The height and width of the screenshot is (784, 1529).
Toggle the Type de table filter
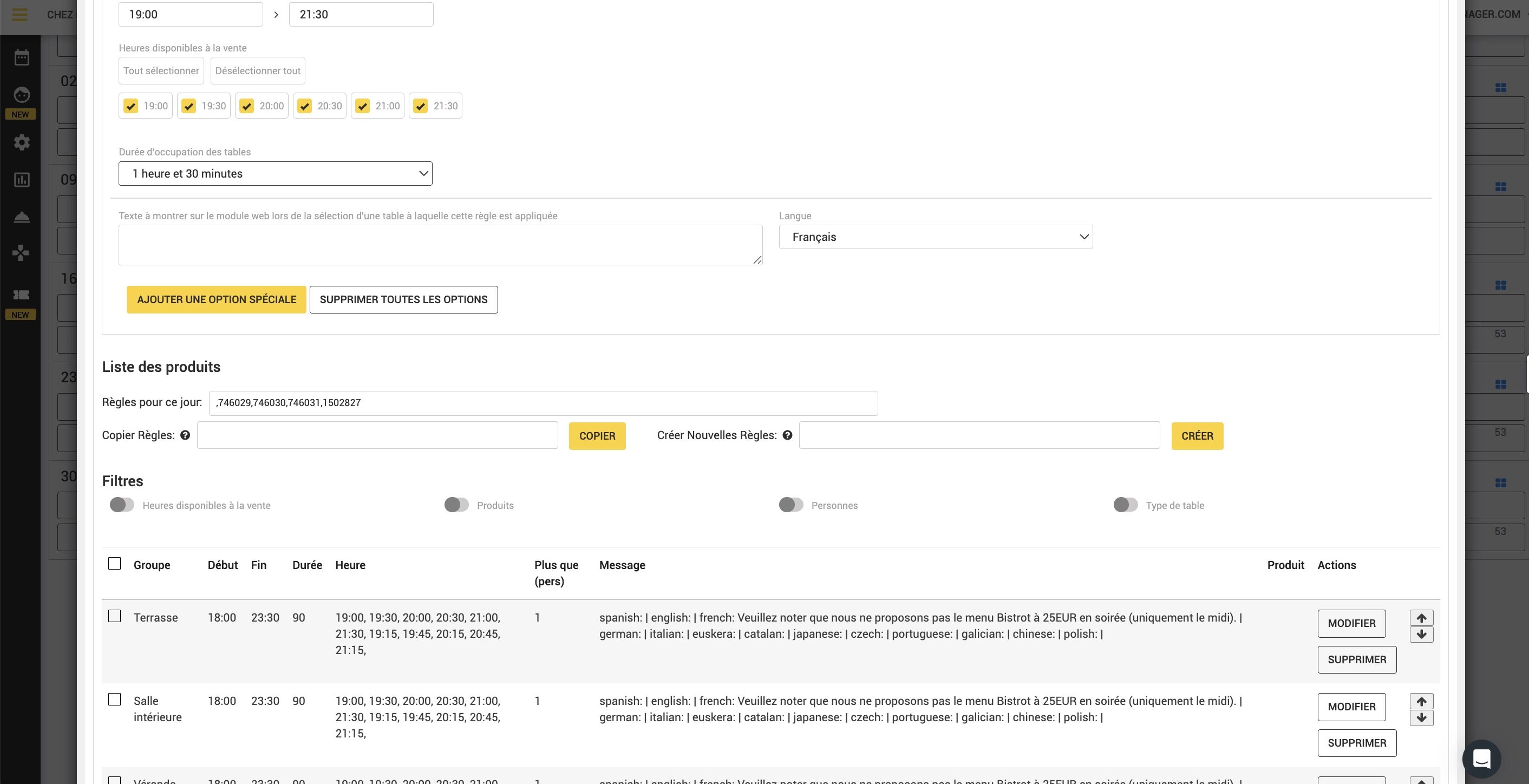1126,505
